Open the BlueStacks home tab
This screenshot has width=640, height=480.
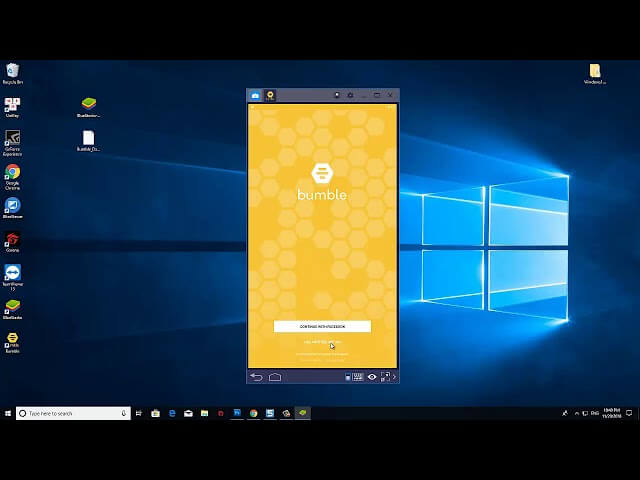click(x=255, y=96)
